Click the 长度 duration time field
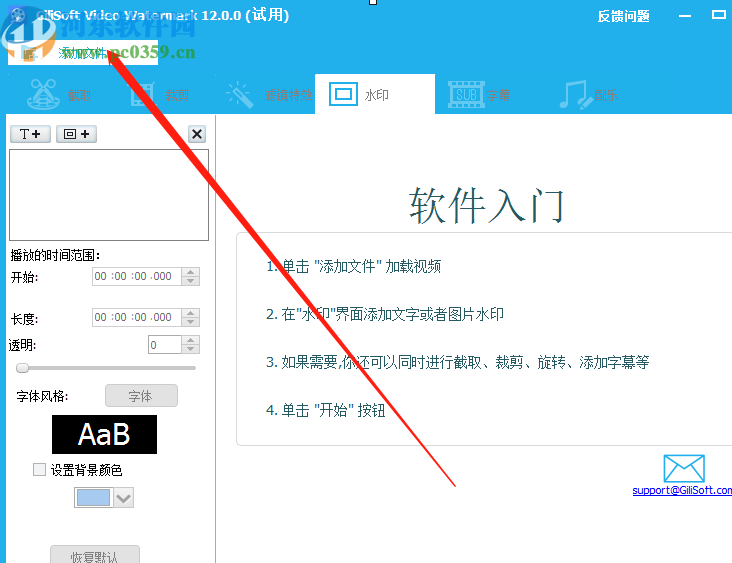Viewport: 732px width, 563px height. (x=136, y=317)
